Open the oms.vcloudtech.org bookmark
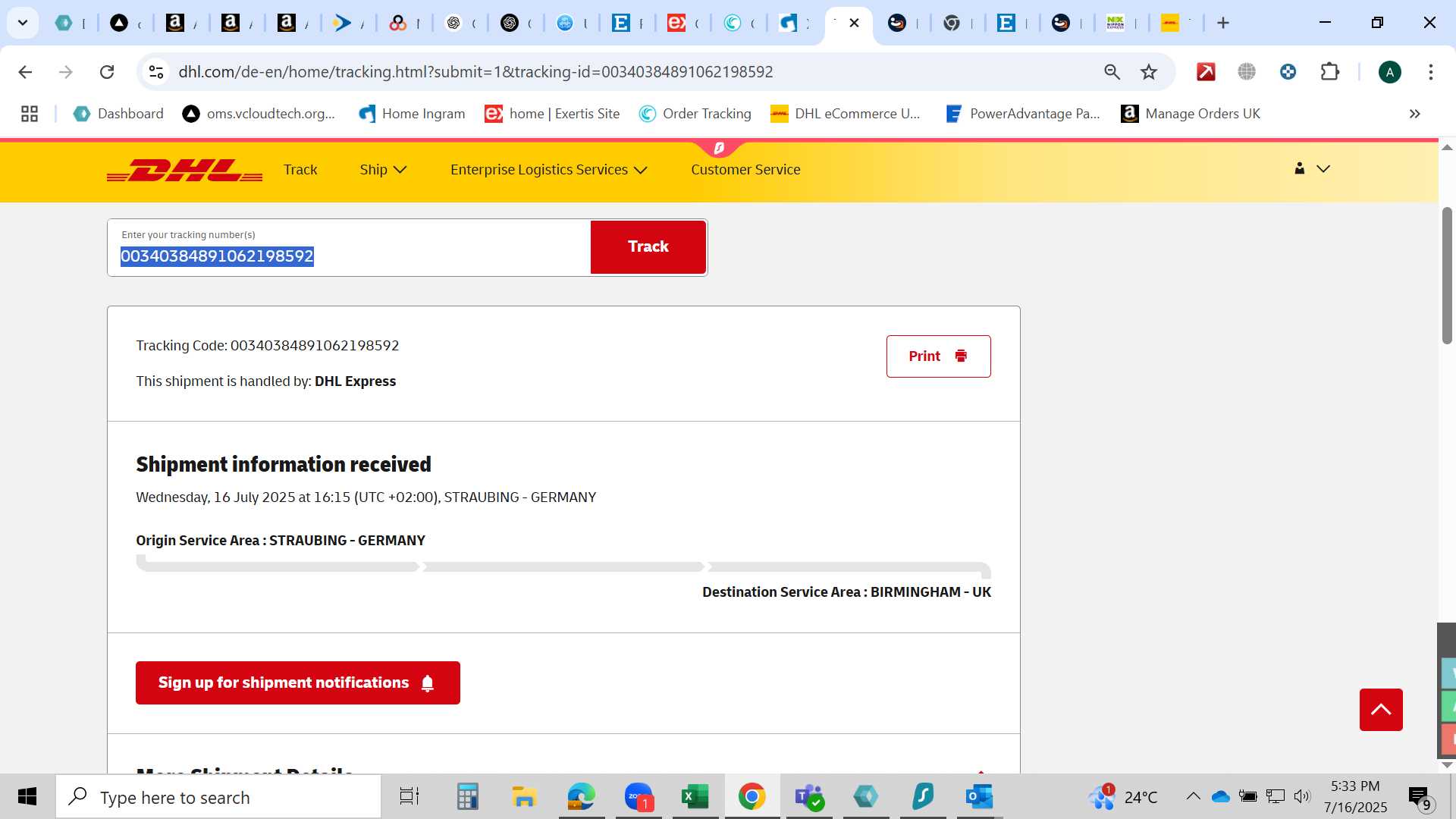Viewport: 1456px width, 819px height. (259, 114)
